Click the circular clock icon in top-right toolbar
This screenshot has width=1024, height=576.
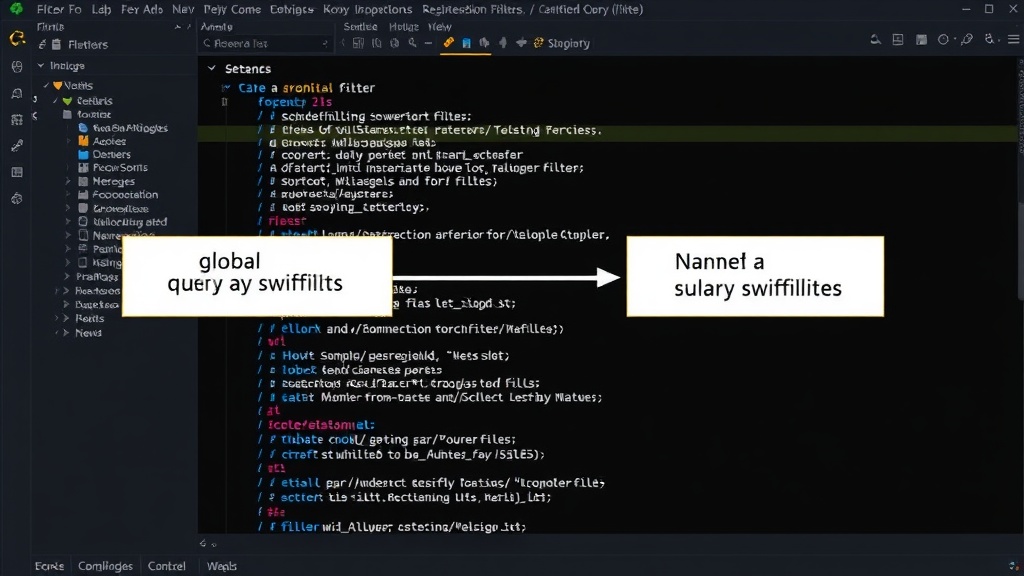pyautogui.click(x=943, y=40)
